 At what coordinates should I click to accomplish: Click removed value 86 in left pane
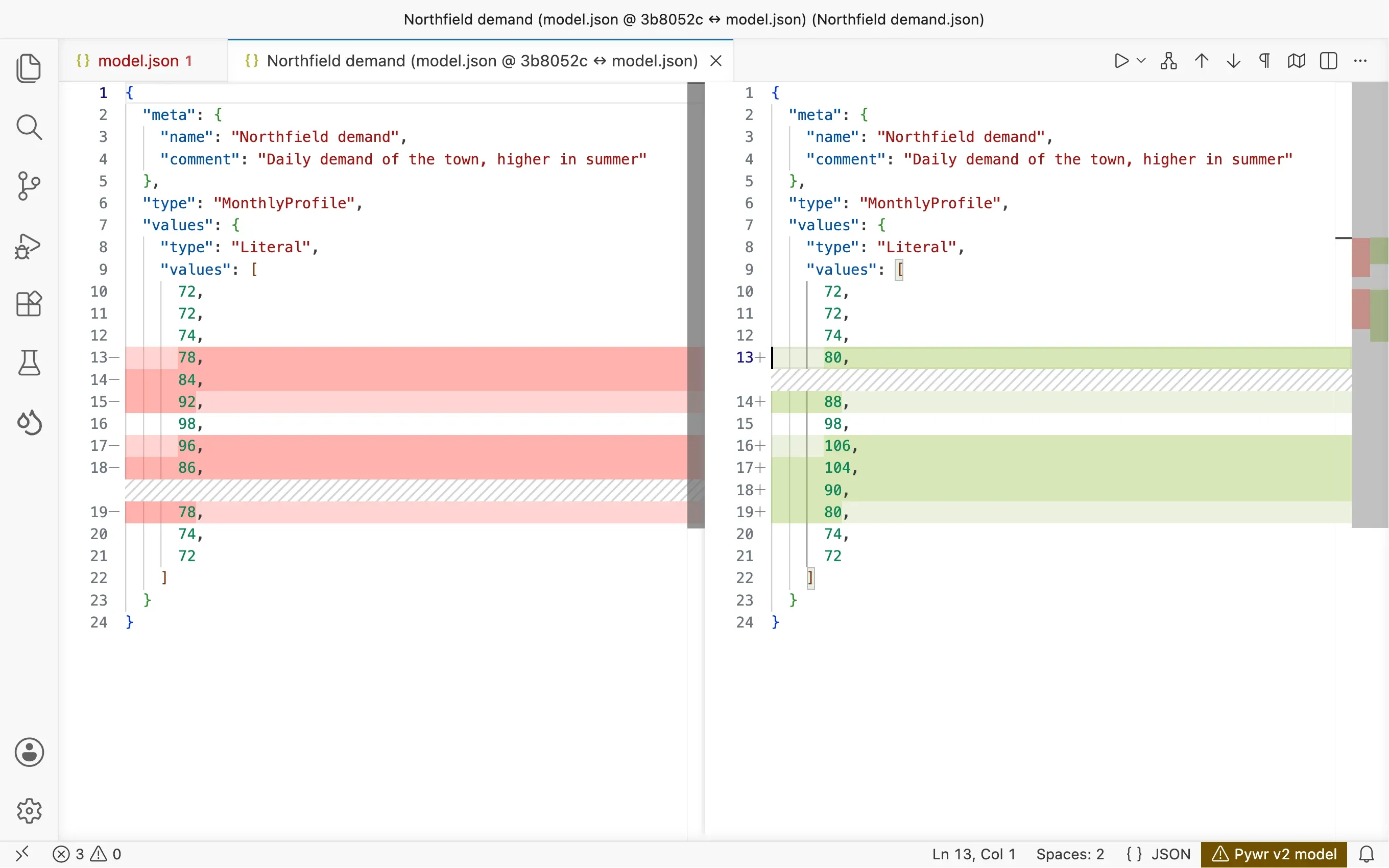click(x=187, y=468)
